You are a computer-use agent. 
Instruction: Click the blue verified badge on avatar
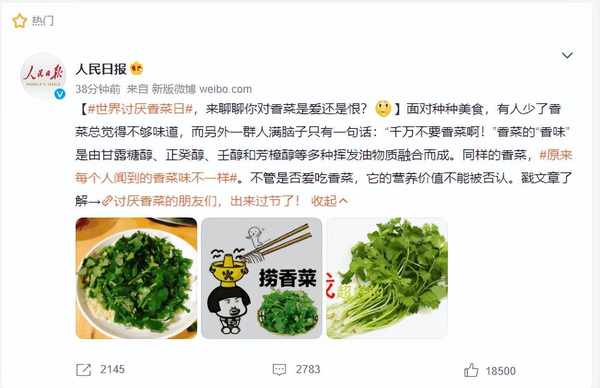pos(60,94)
